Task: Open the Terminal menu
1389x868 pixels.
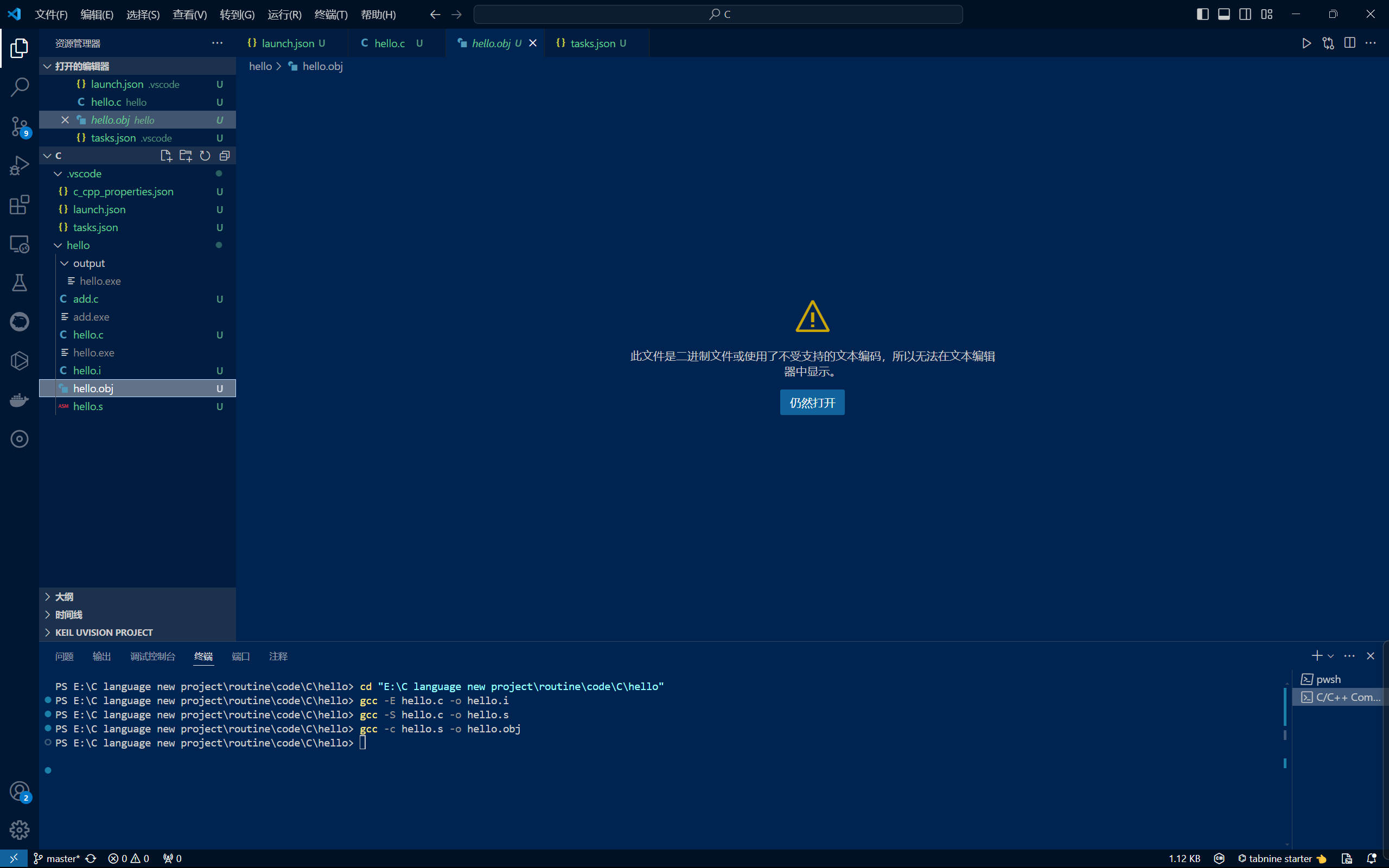Action: pyautogui.click(x=331, y=14)
